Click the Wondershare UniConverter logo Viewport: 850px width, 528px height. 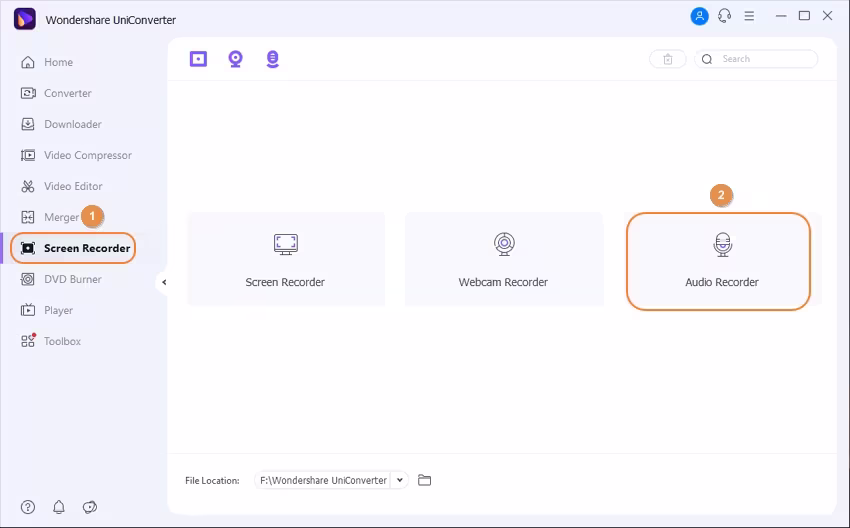tap(24, 19)
